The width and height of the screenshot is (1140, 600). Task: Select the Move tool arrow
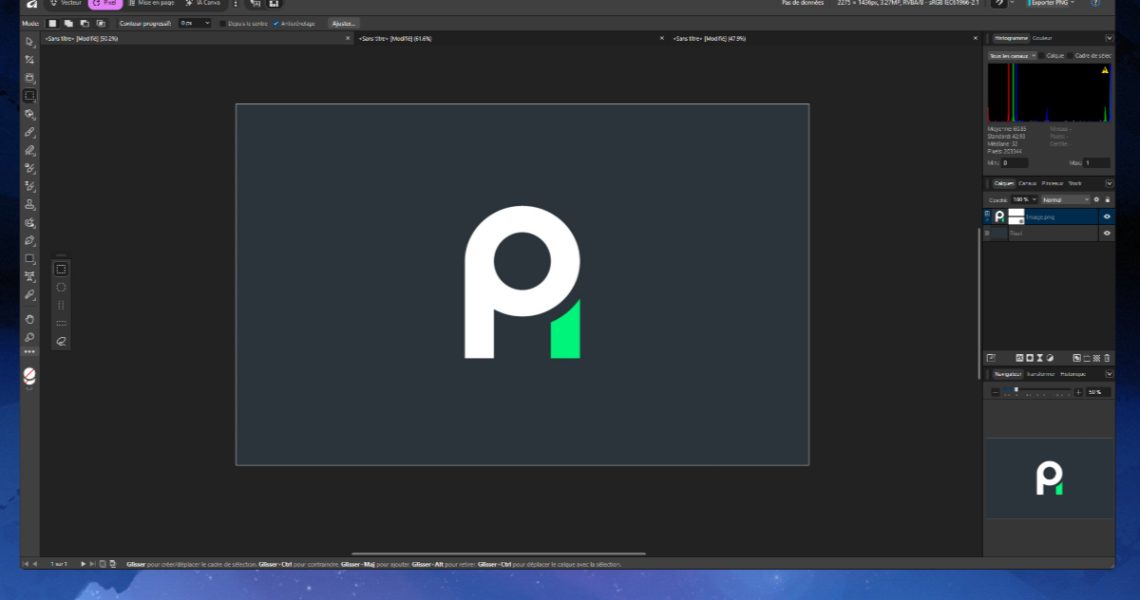tap(30, 41)
